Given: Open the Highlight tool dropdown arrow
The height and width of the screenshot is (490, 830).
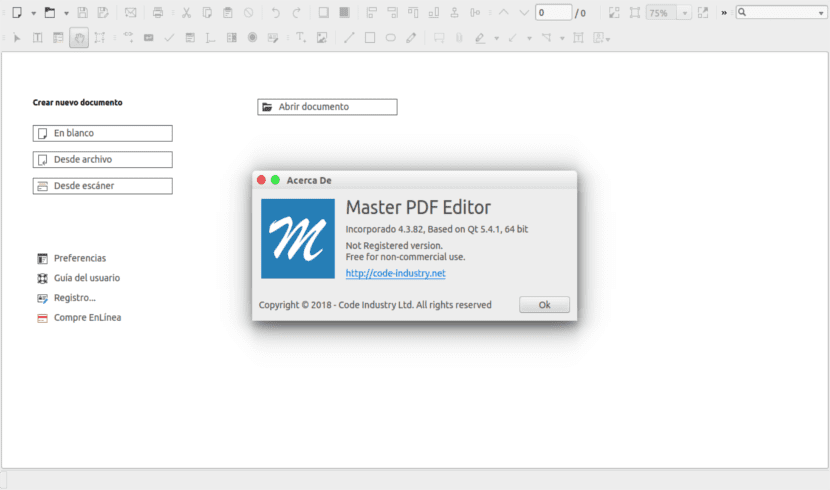Looking at the screenshot, I should point(497,38).
